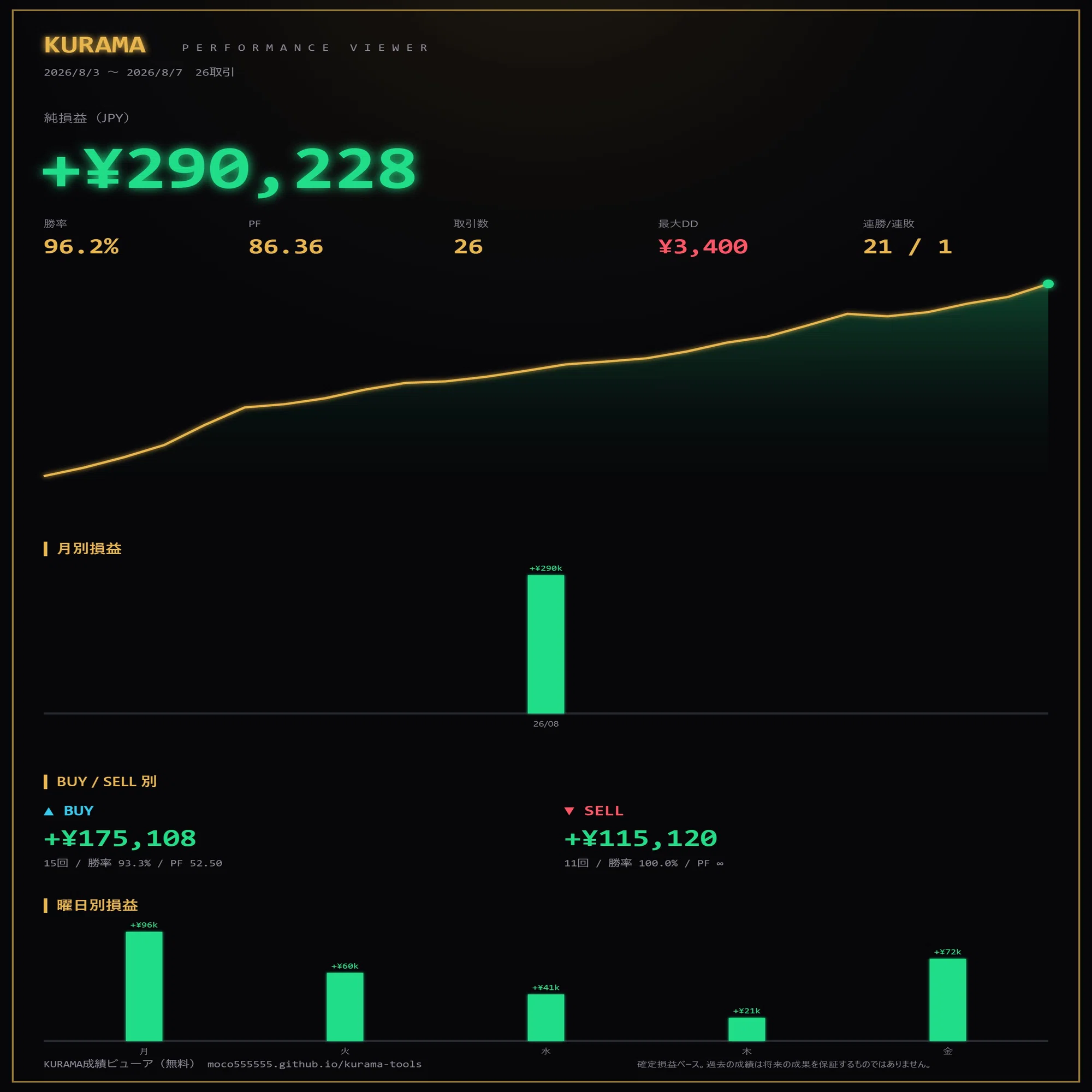Viewport: 1092px width, 1092px height.
Task: Click the Friday (金) profit bar
Action: click(948, 999)
